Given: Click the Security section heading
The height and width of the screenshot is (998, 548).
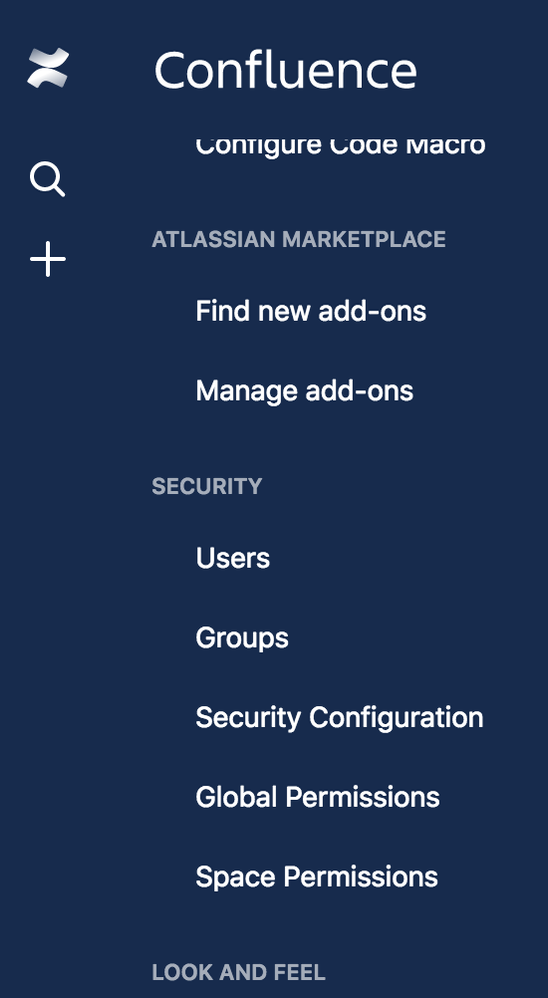Looking at the screenshot, I should click(x=207, y=486).
